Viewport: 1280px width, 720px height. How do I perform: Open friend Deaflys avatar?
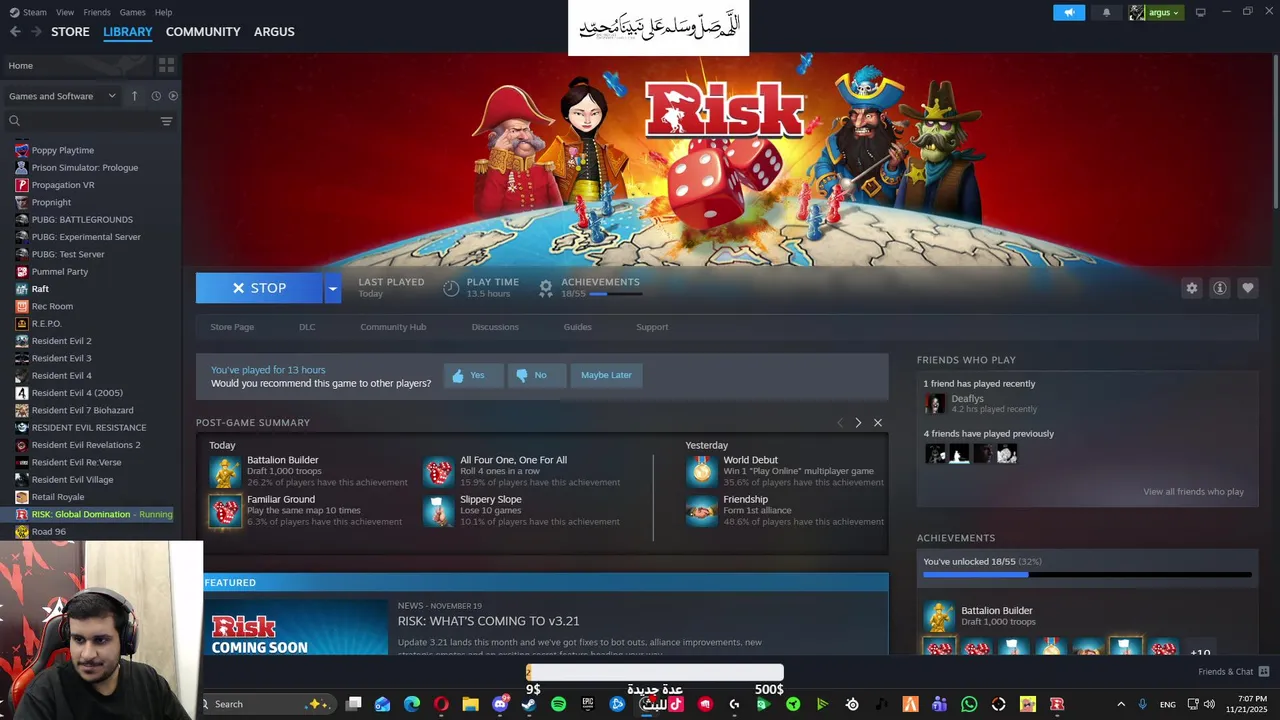pyautogui.click(x=935, y=404)
